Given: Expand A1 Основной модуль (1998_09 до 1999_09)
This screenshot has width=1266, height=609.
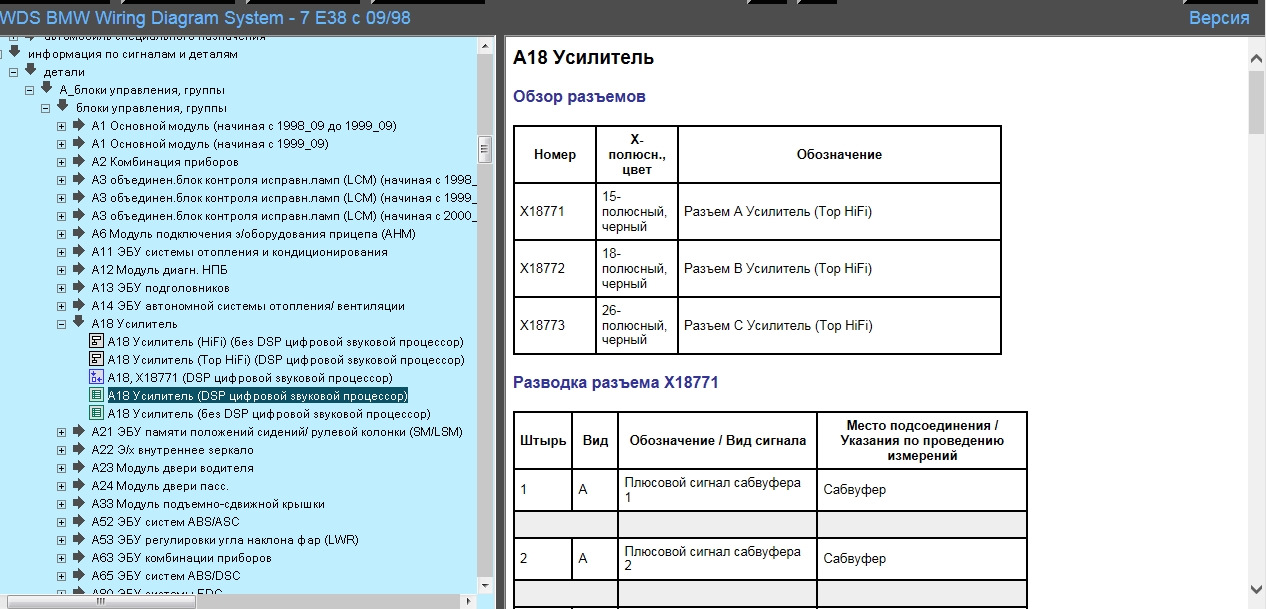Looking at the screenshot, I should pos(62,126).
